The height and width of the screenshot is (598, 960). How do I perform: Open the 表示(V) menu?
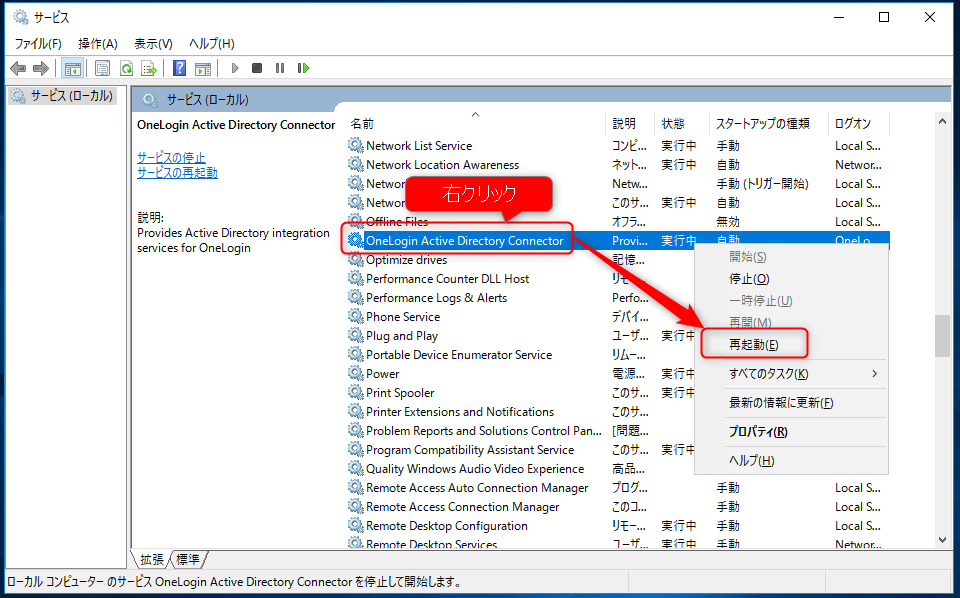click(153, 43)
